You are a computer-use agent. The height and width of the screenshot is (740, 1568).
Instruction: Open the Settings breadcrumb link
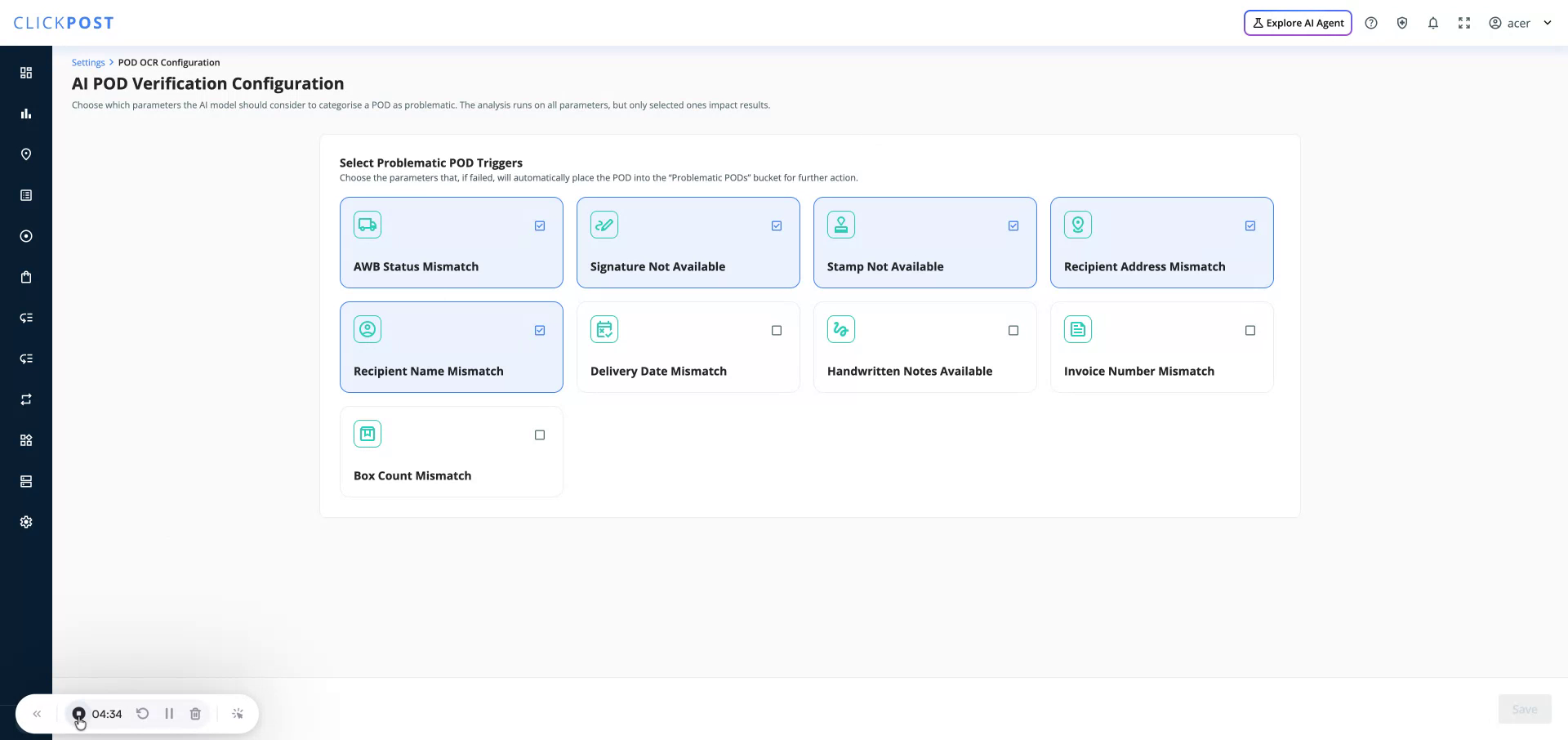click(x=87, y=62)
